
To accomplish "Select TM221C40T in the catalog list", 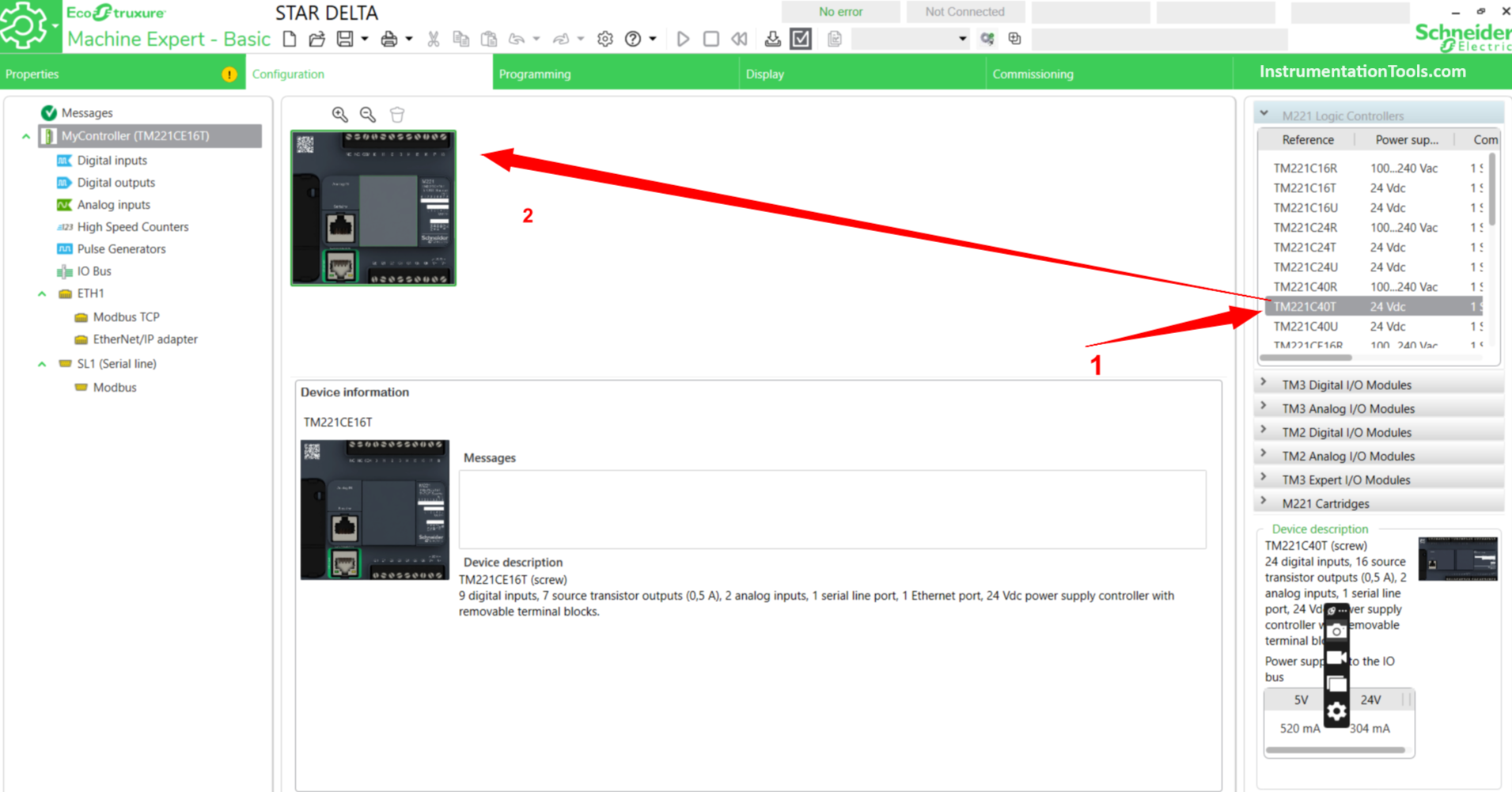I will coord(1374,307).
